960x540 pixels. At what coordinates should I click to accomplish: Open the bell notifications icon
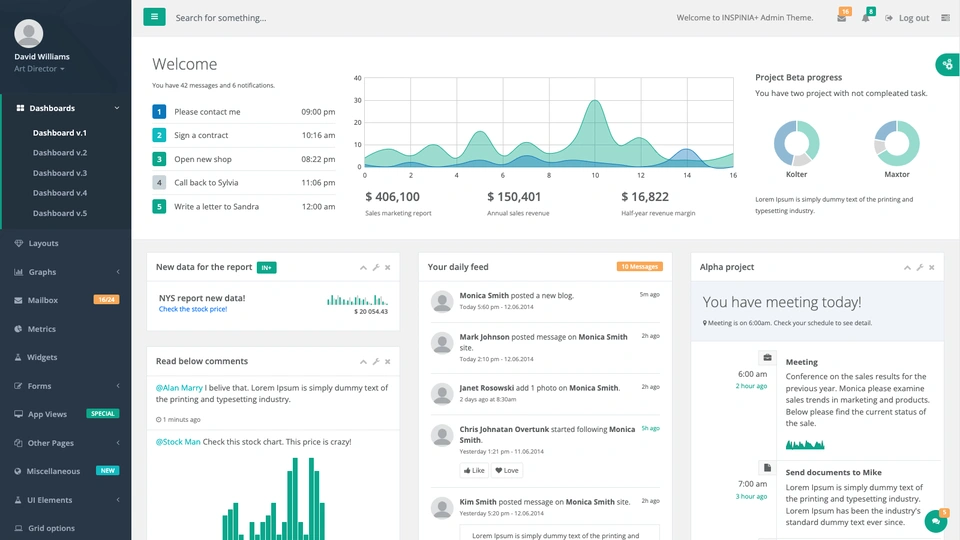pos(866,18)
